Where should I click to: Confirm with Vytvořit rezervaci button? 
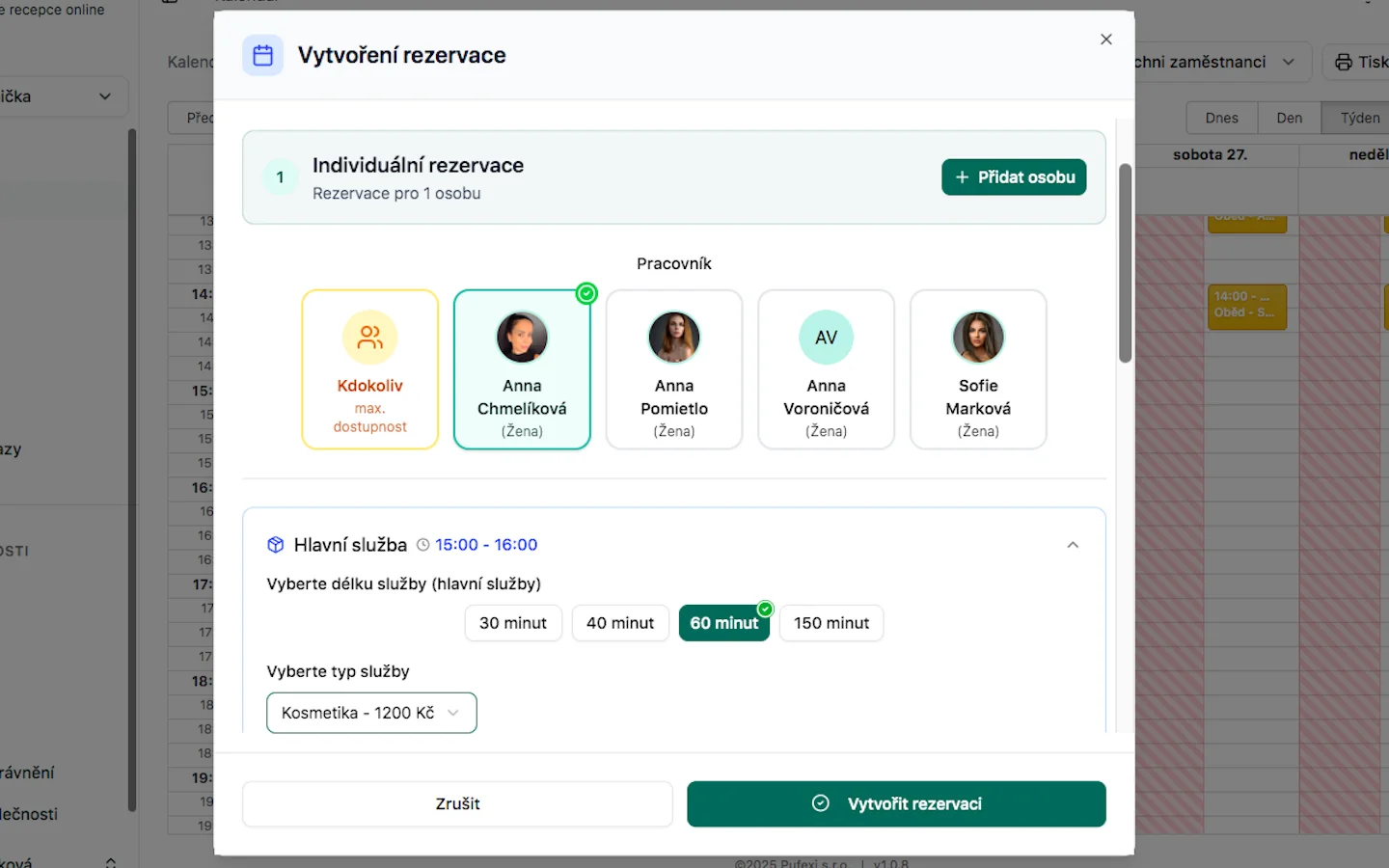896,804
